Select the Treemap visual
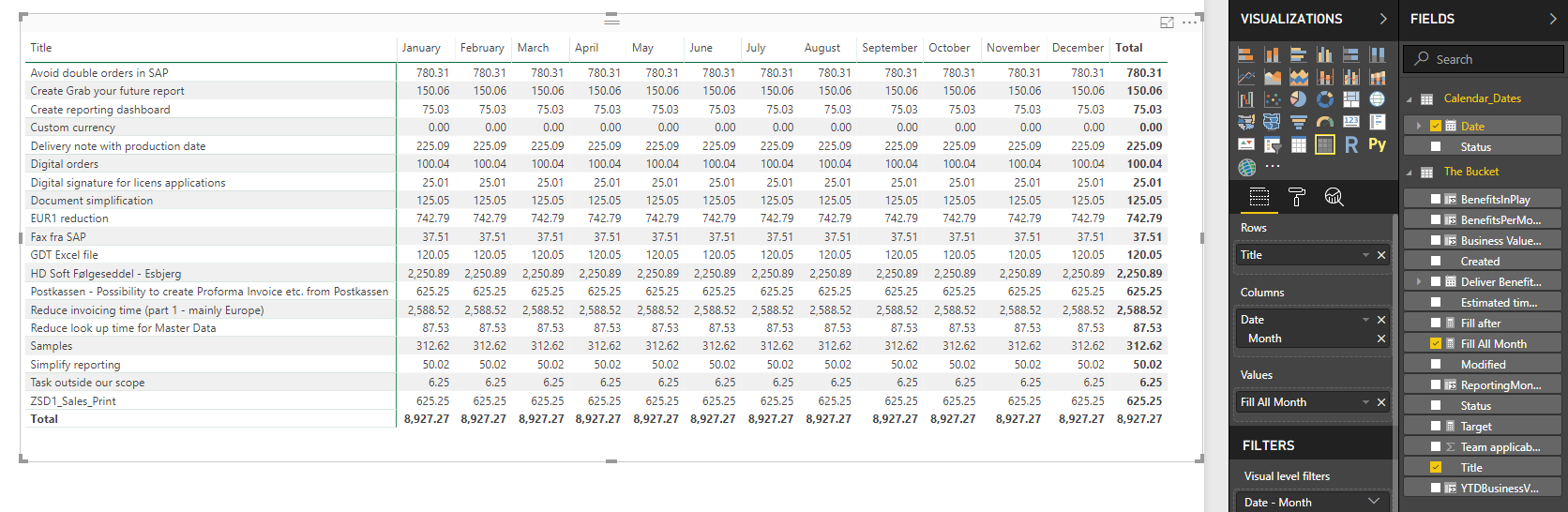The image size is (1568, 512). click(x=1351, y=99)
